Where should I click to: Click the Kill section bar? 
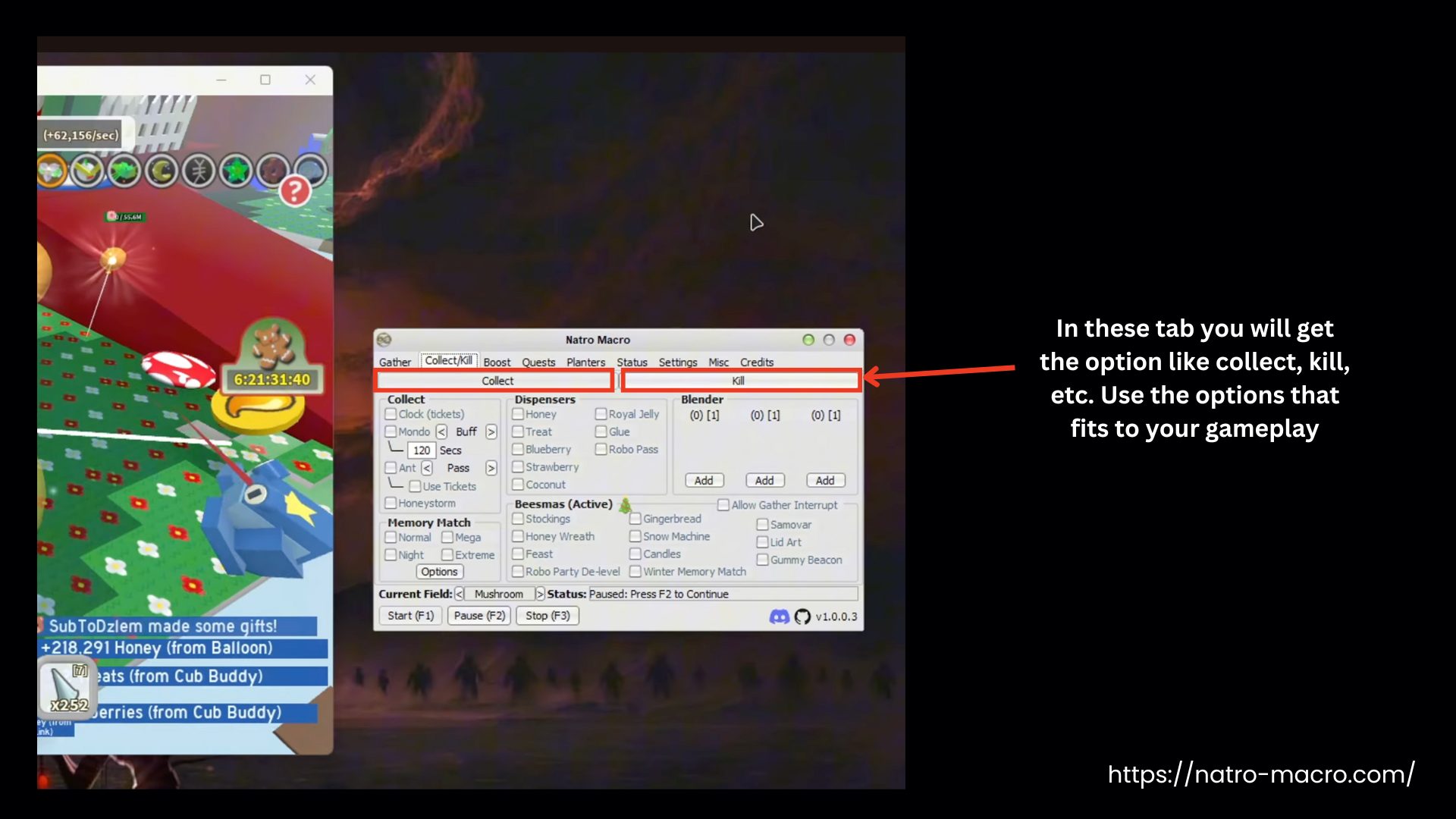[738, 381]
